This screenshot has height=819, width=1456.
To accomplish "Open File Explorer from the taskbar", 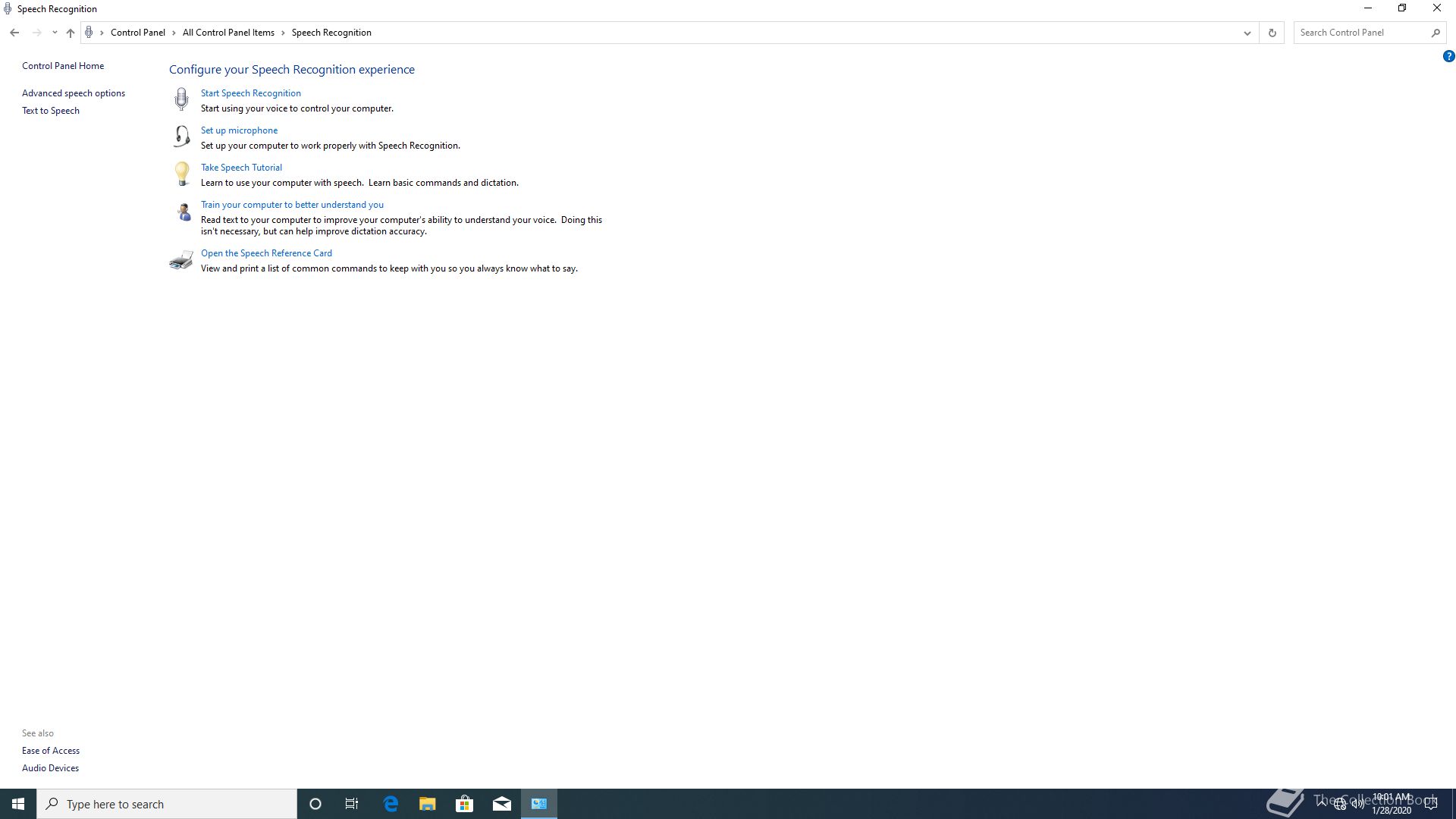I will tap(428, 804).
